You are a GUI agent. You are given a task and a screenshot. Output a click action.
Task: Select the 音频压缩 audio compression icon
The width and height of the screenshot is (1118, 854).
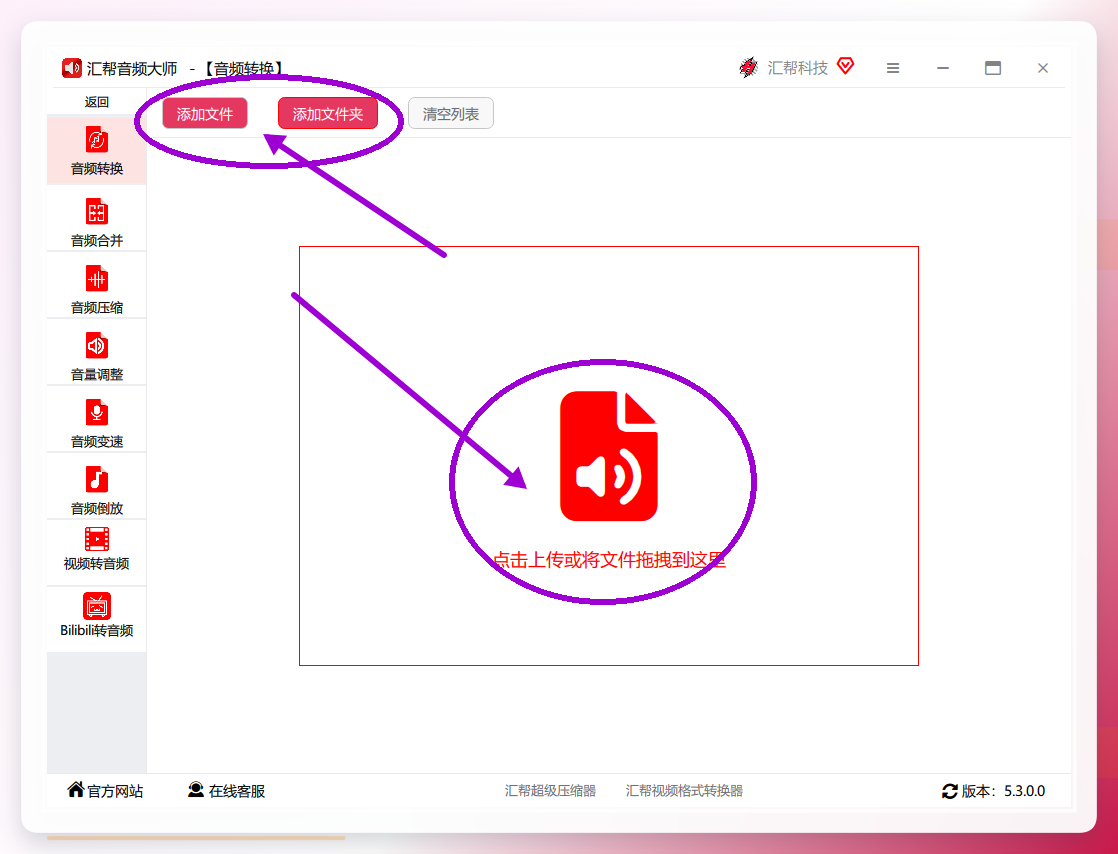(x=96, y=279)
